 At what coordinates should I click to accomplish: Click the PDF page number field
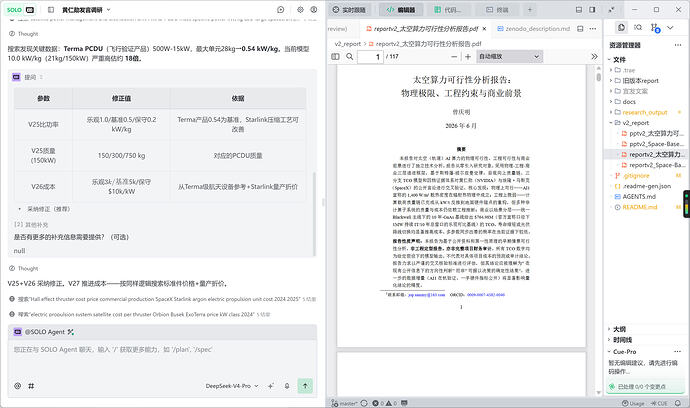click(370, 57)
